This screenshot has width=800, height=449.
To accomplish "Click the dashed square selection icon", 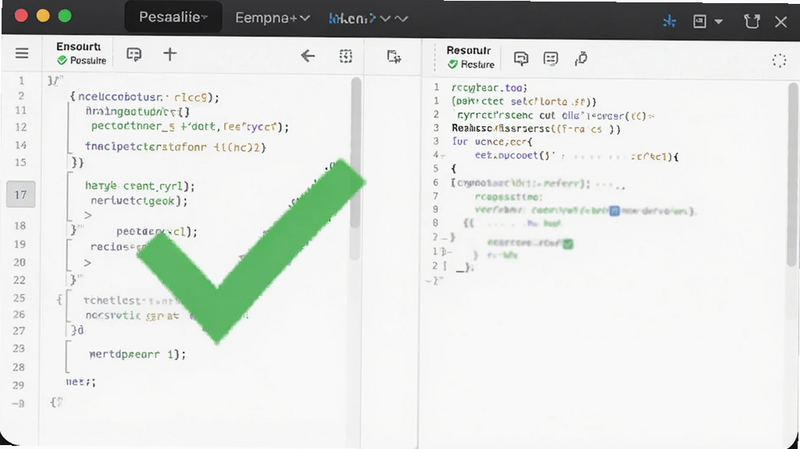I will [346, 56].
